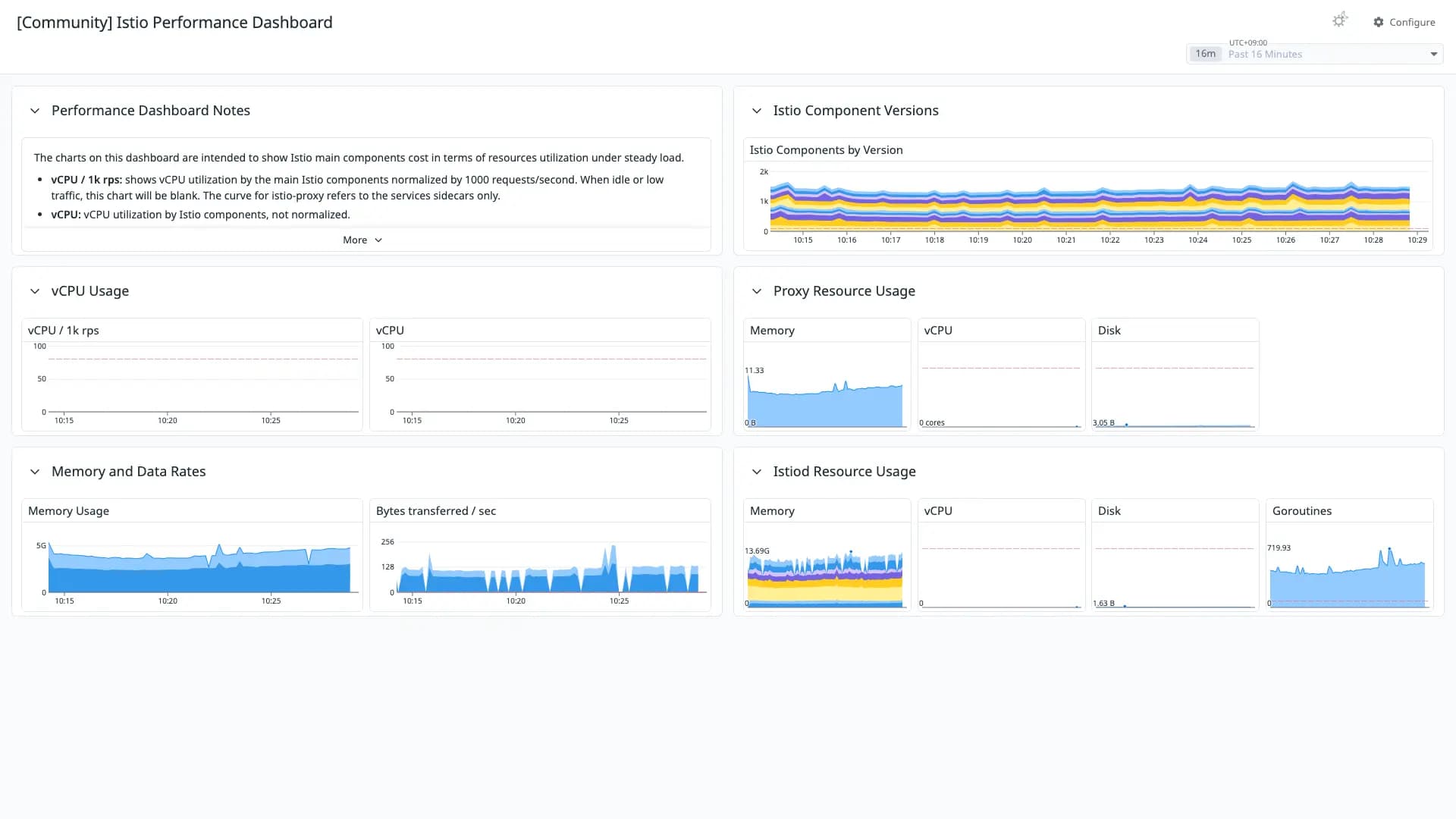Screen dimensions: 1456x819
Task: Click the 10:29 tick on versions chart
Action: pos(1417,240)
